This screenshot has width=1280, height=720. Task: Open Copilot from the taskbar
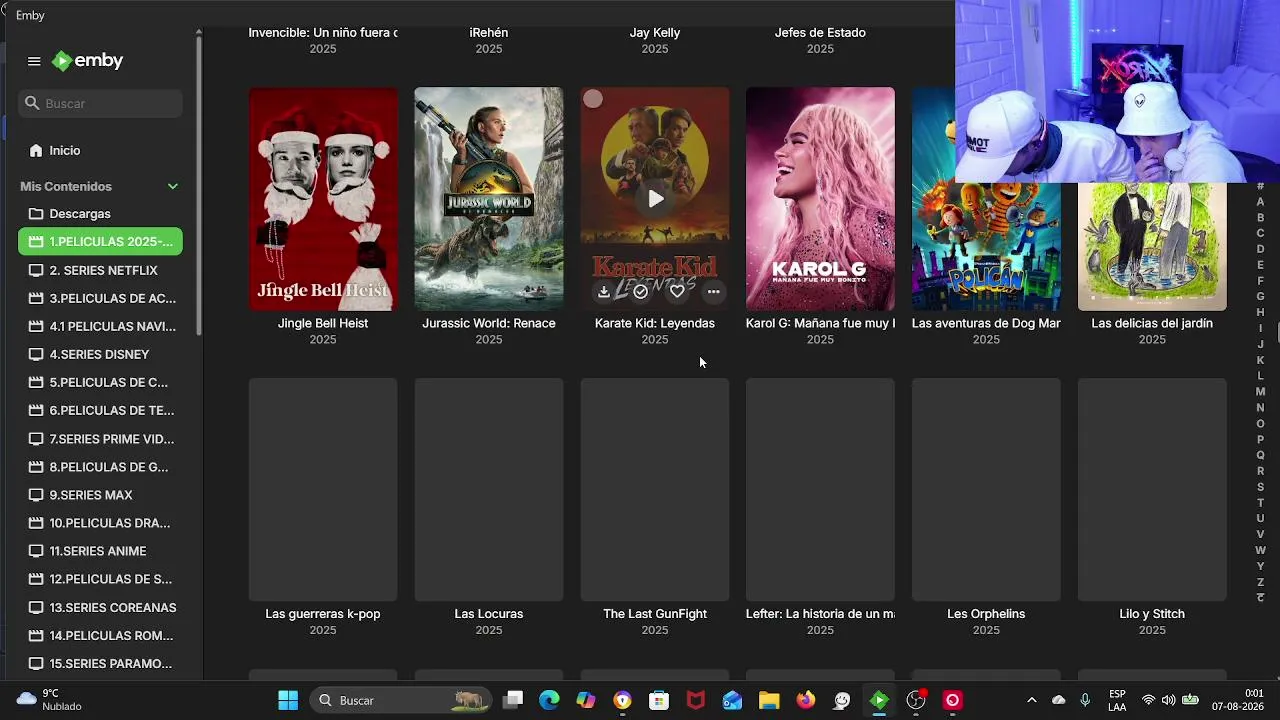586,700
